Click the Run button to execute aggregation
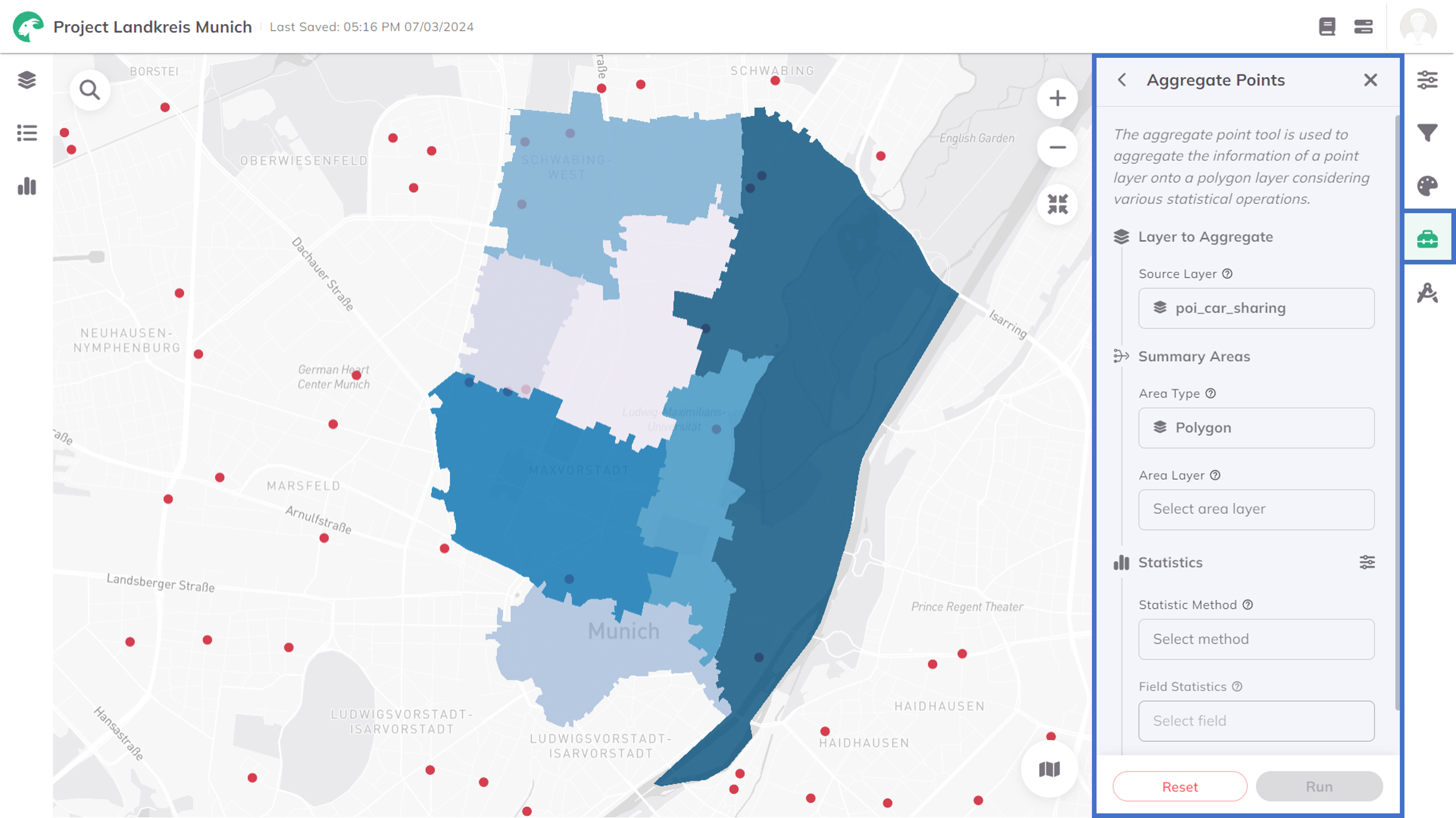Screen dimensions: 1456x818 pyautogui.click(x=1319, y=786)
